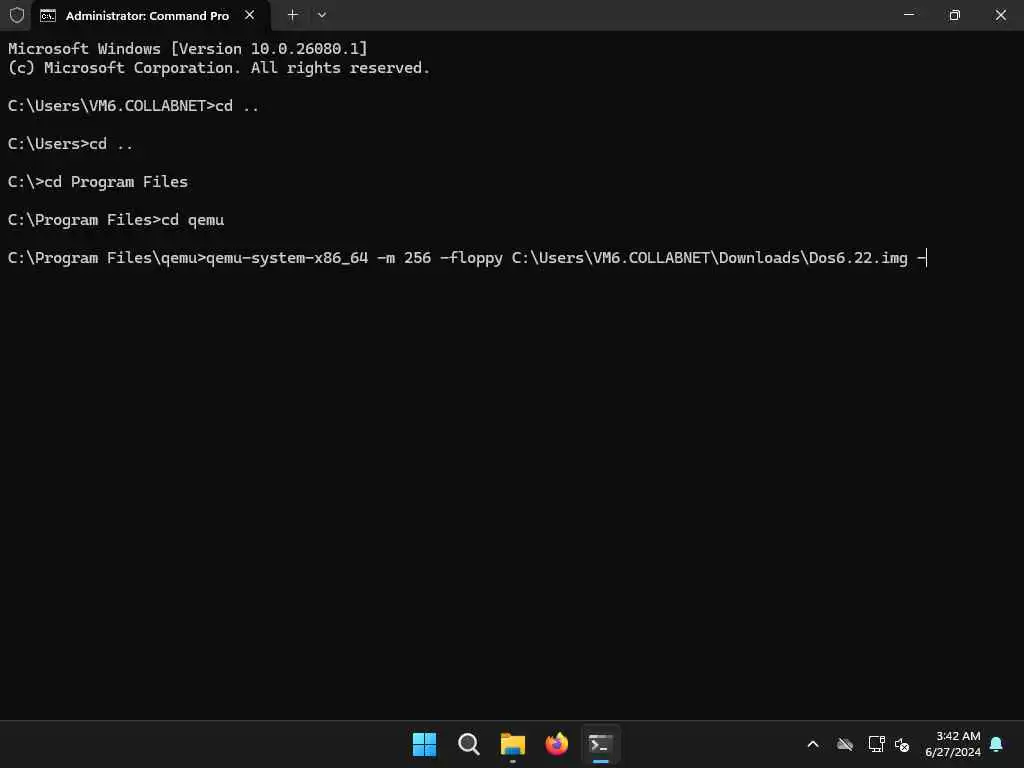Viewport: 1024px width, 768px height.
Task: Close the terminal window
Action: [x=1000, y=15]
